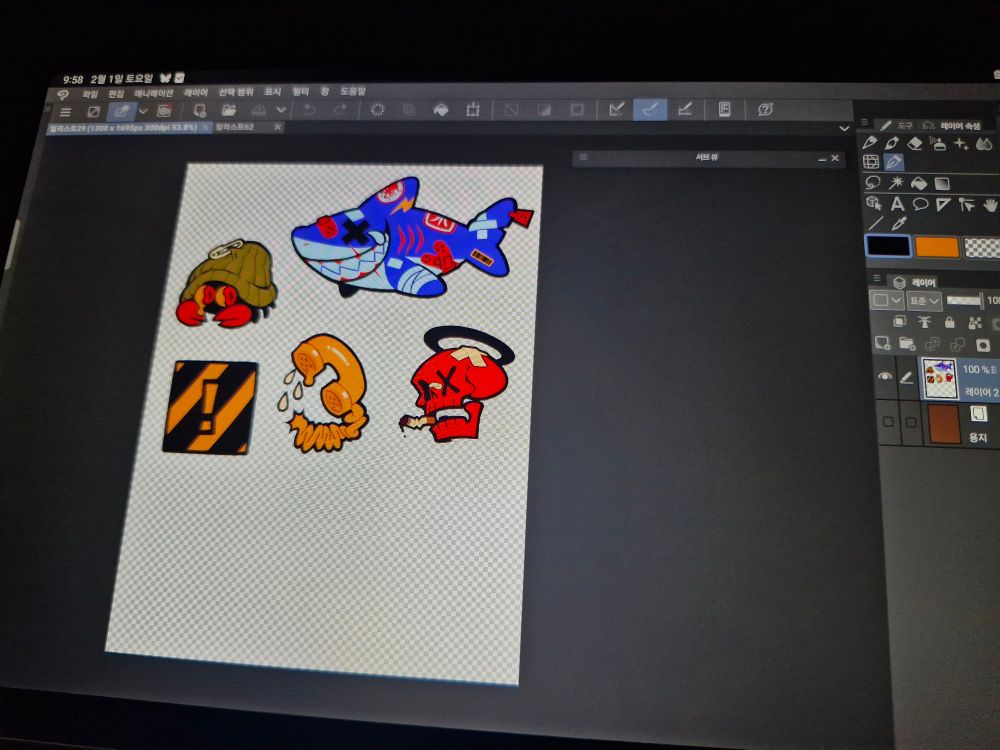Screen dimensions: 1000x750
Task: Close the second canvas tab
Action: [277, 128]
